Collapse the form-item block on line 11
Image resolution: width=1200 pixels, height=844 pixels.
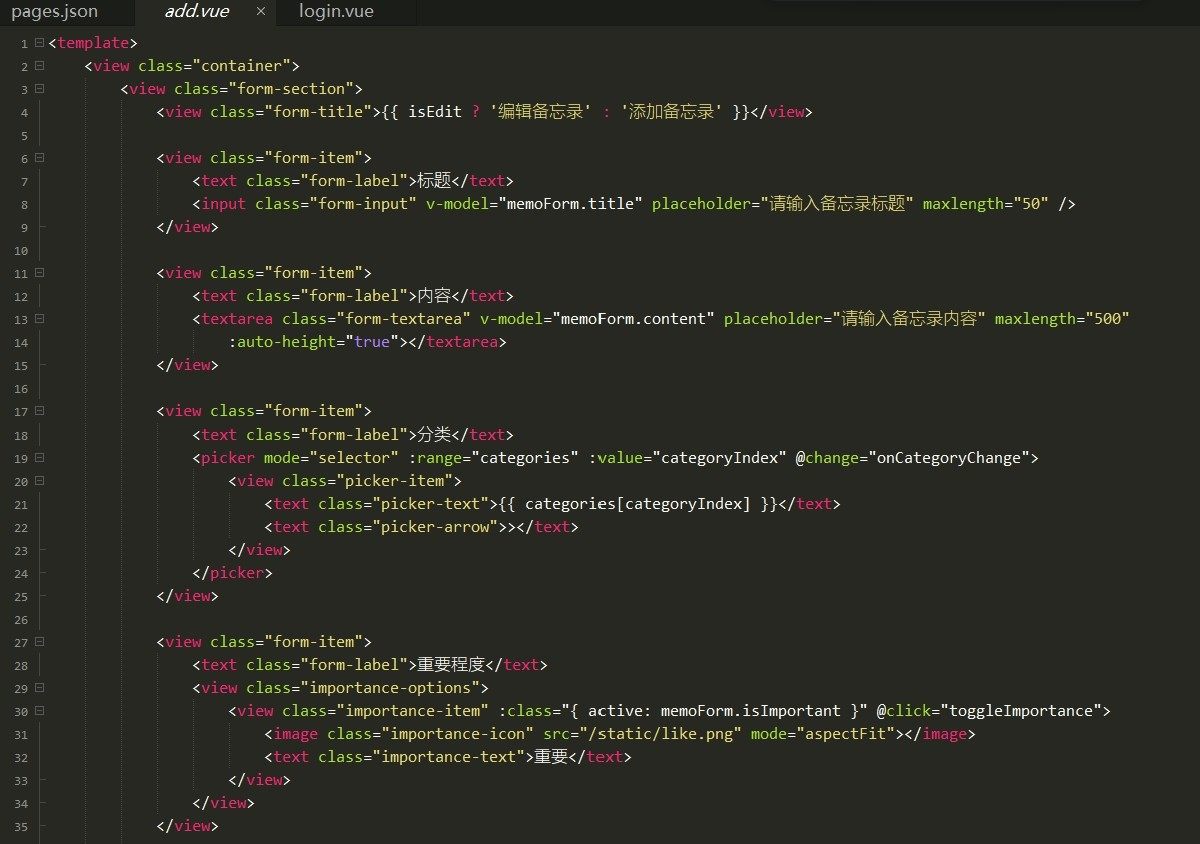coord(39,273)
